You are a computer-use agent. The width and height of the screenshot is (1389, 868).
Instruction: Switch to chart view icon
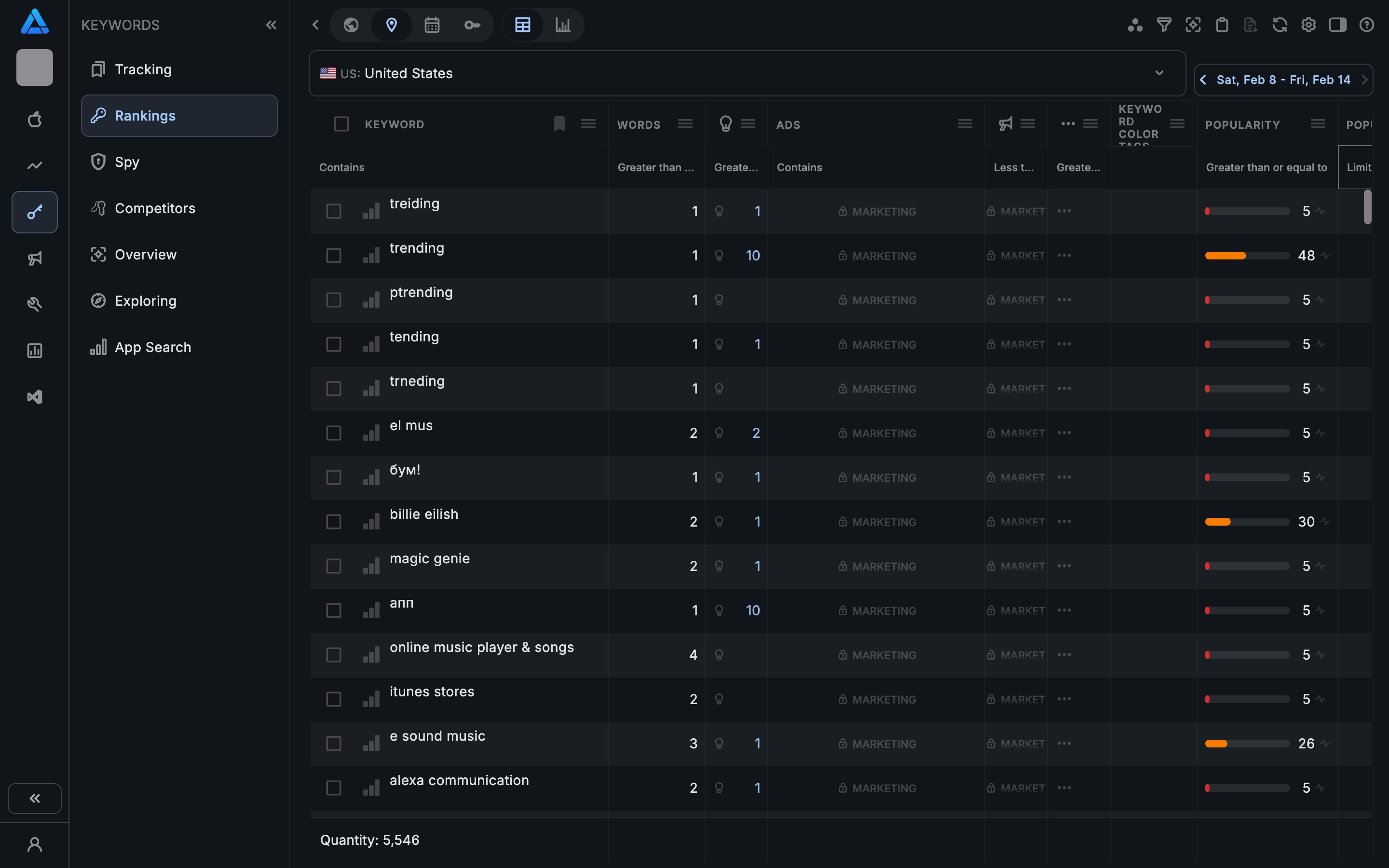[562, 25]
